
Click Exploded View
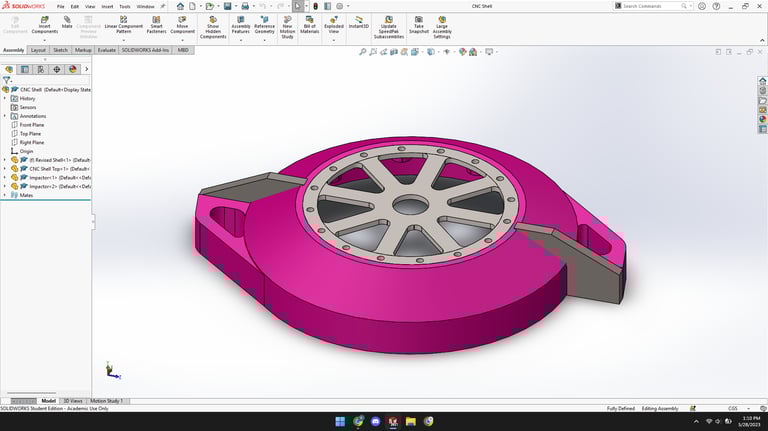coord(334,25)
